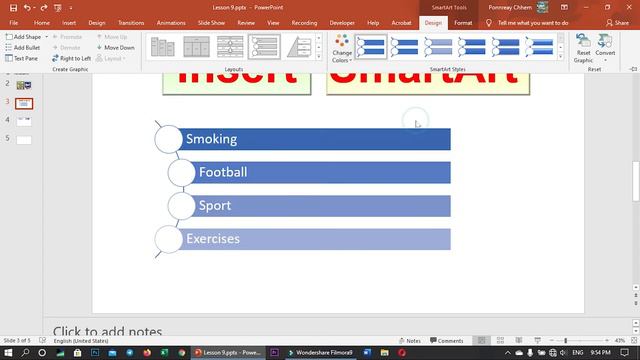This screenshot has height=360, width=640.
Task: Click the Football bar in SmartArt
Action: click(321, 173)
